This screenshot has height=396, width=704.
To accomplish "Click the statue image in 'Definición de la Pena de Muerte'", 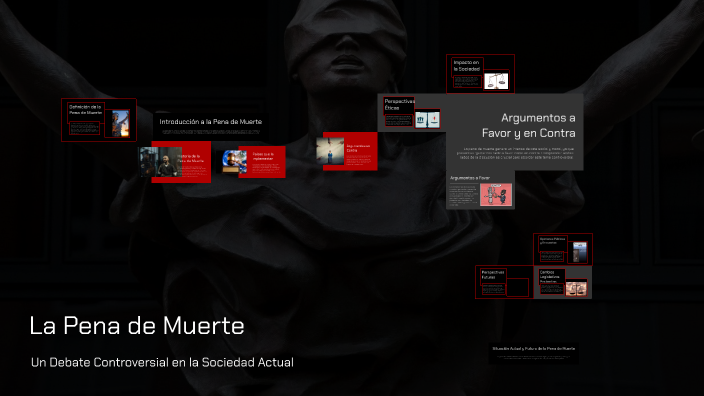I will 120,123.
